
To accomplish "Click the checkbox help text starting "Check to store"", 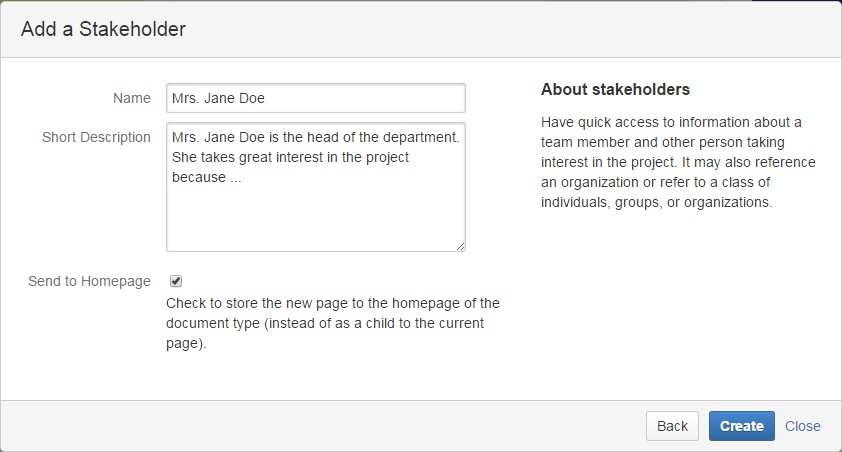I will coord(332,323).
